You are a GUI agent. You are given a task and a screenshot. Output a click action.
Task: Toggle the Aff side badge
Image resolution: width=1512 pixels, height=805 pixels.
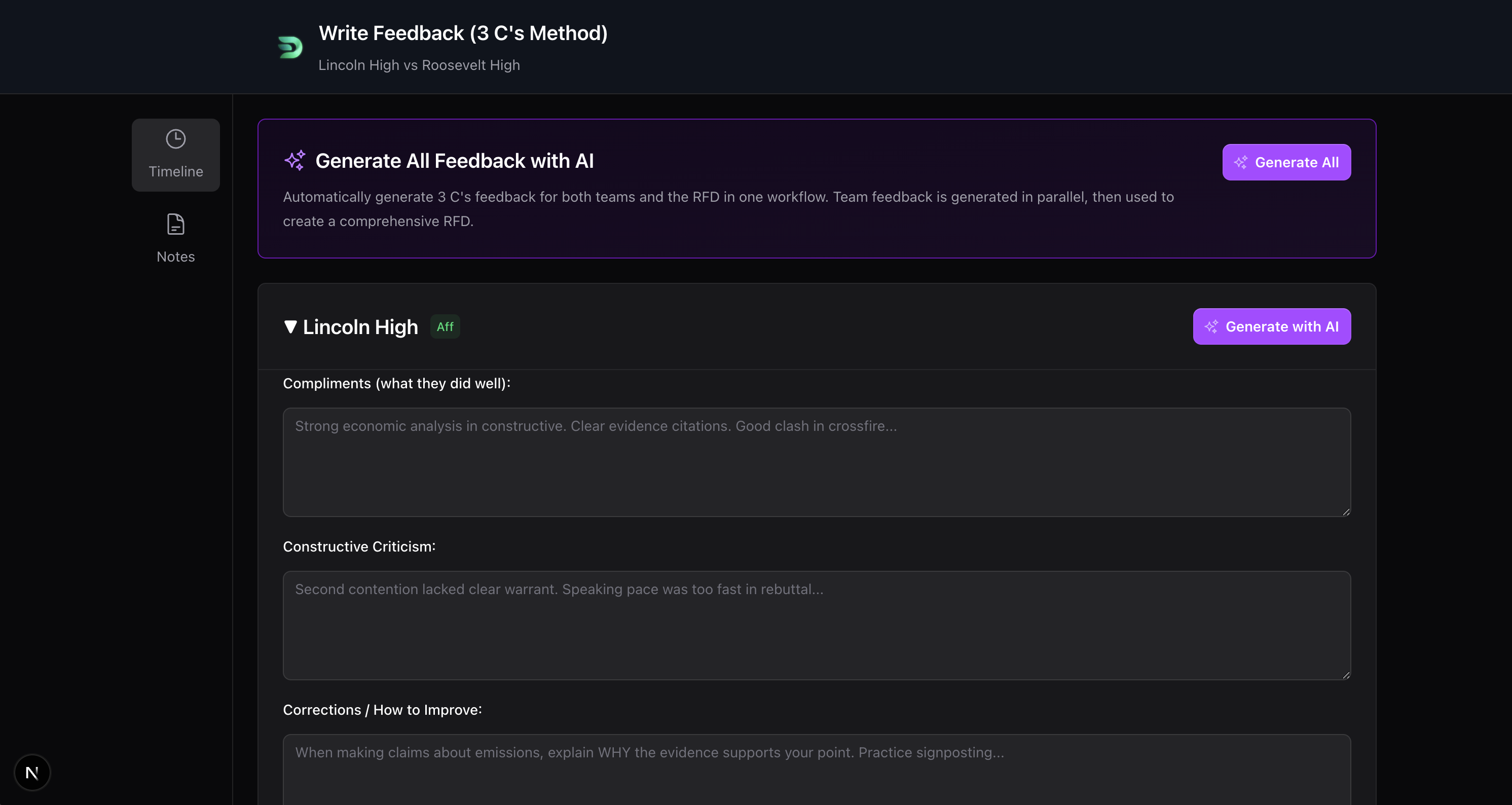click(x=445, y=326)
